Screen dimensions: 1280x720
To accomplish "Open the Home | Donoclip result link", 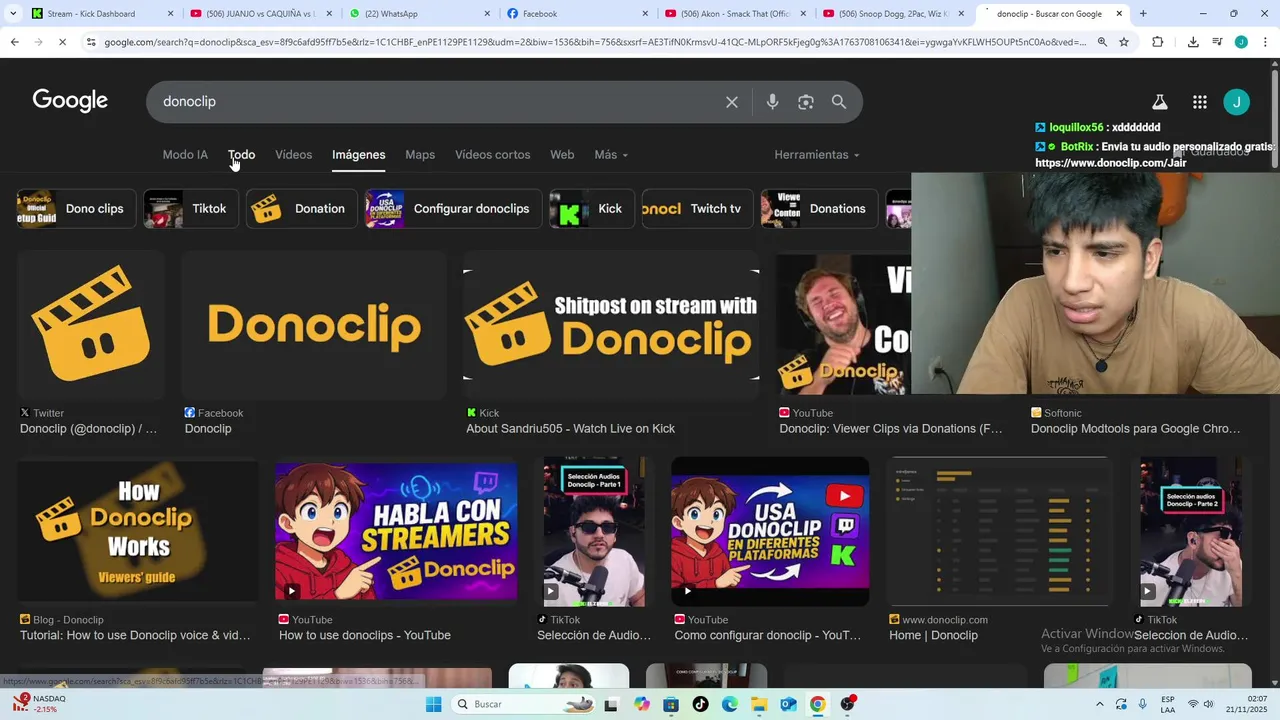I will tap(933, 636).
